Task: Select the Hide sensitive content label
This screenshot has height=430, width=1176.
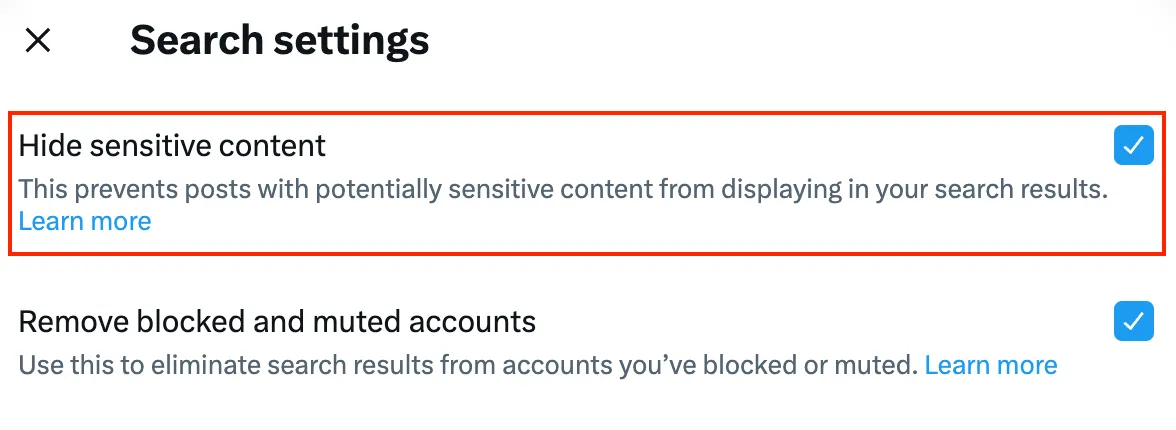Action: [172, 146]
